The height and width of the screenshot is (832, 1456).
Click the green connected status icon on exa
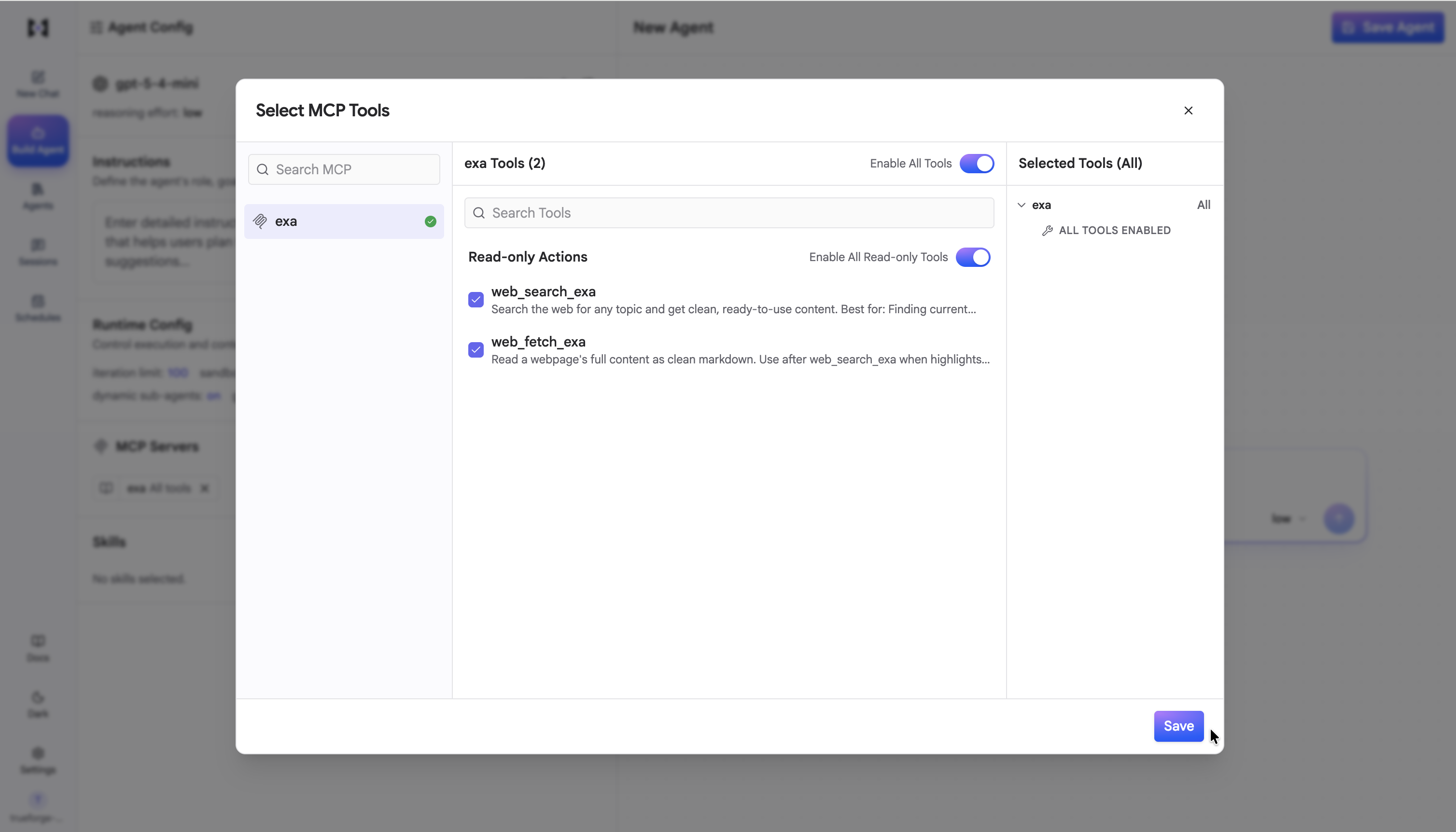tap(430, 221)
